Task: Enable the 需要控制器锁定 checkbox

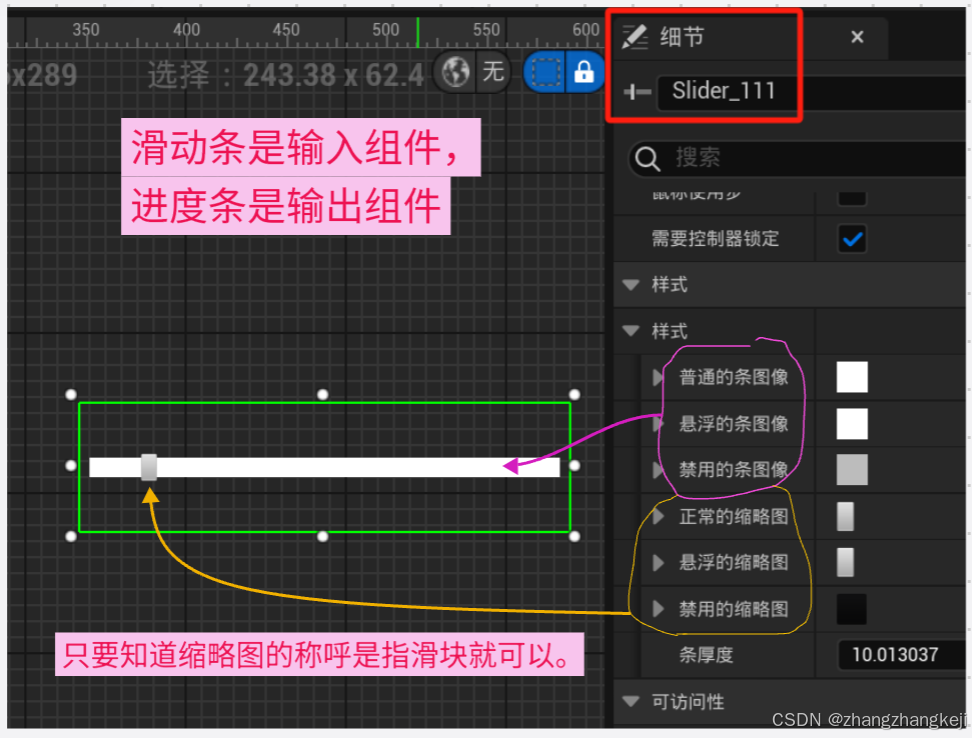Action: pyautogui.click(x=851, y=239)
